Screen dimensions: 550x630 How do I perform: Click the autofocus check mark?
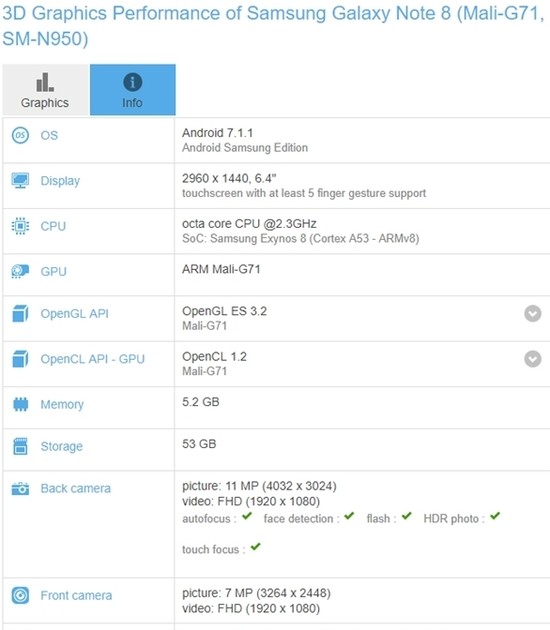pos(247,516)
